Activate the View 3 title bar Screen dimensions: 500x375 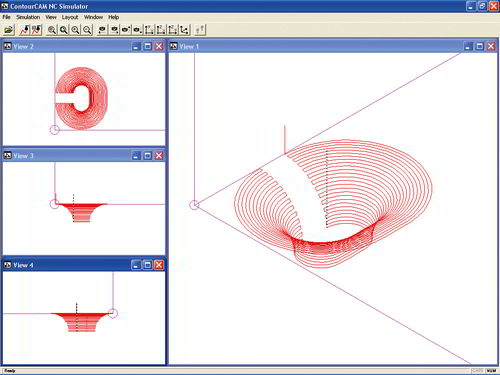click(x=67, y=156)
